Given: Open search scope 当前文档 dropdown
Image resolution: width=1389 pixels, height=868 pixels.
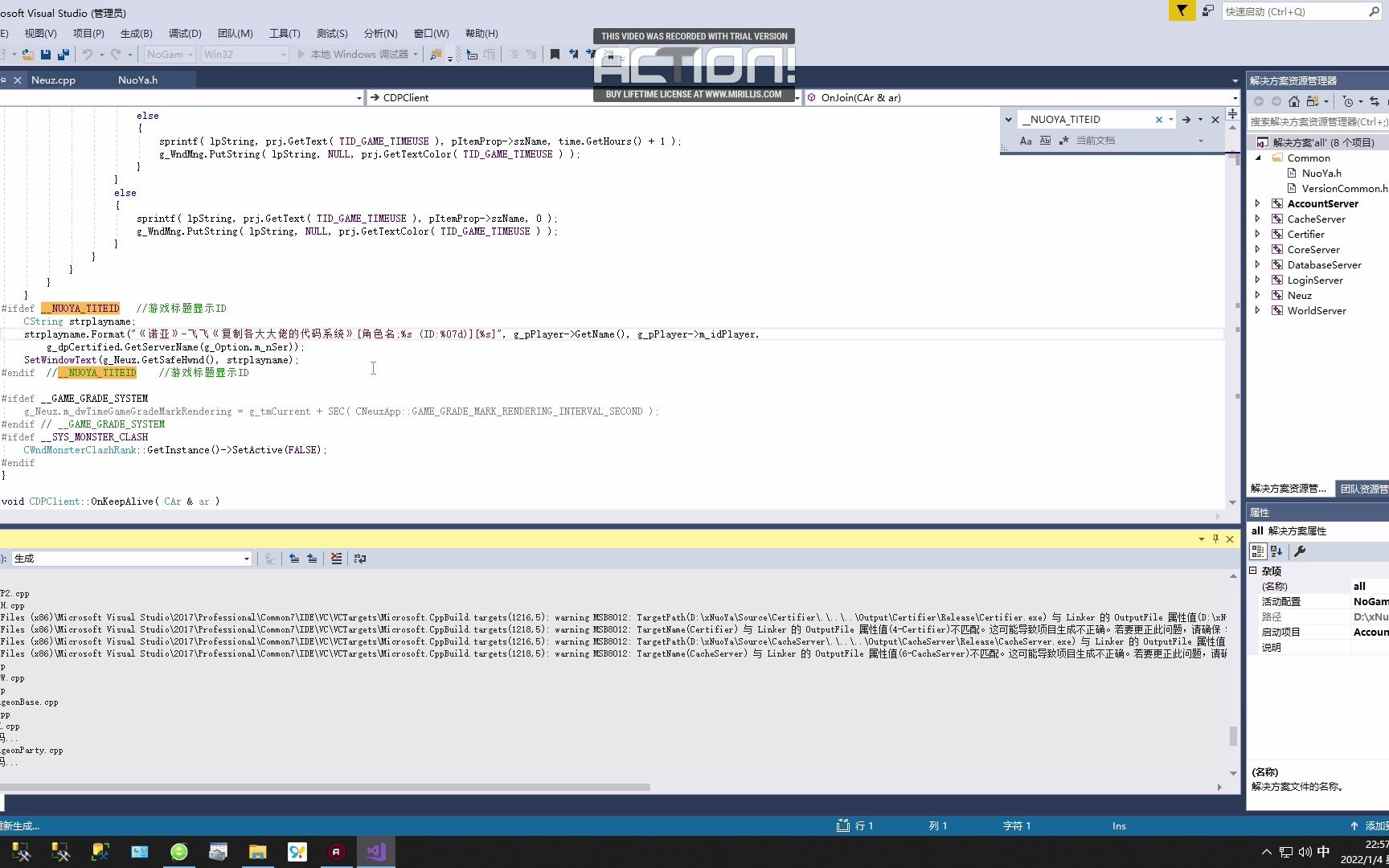Looking at the screenshot, I should pos(1140,141).
